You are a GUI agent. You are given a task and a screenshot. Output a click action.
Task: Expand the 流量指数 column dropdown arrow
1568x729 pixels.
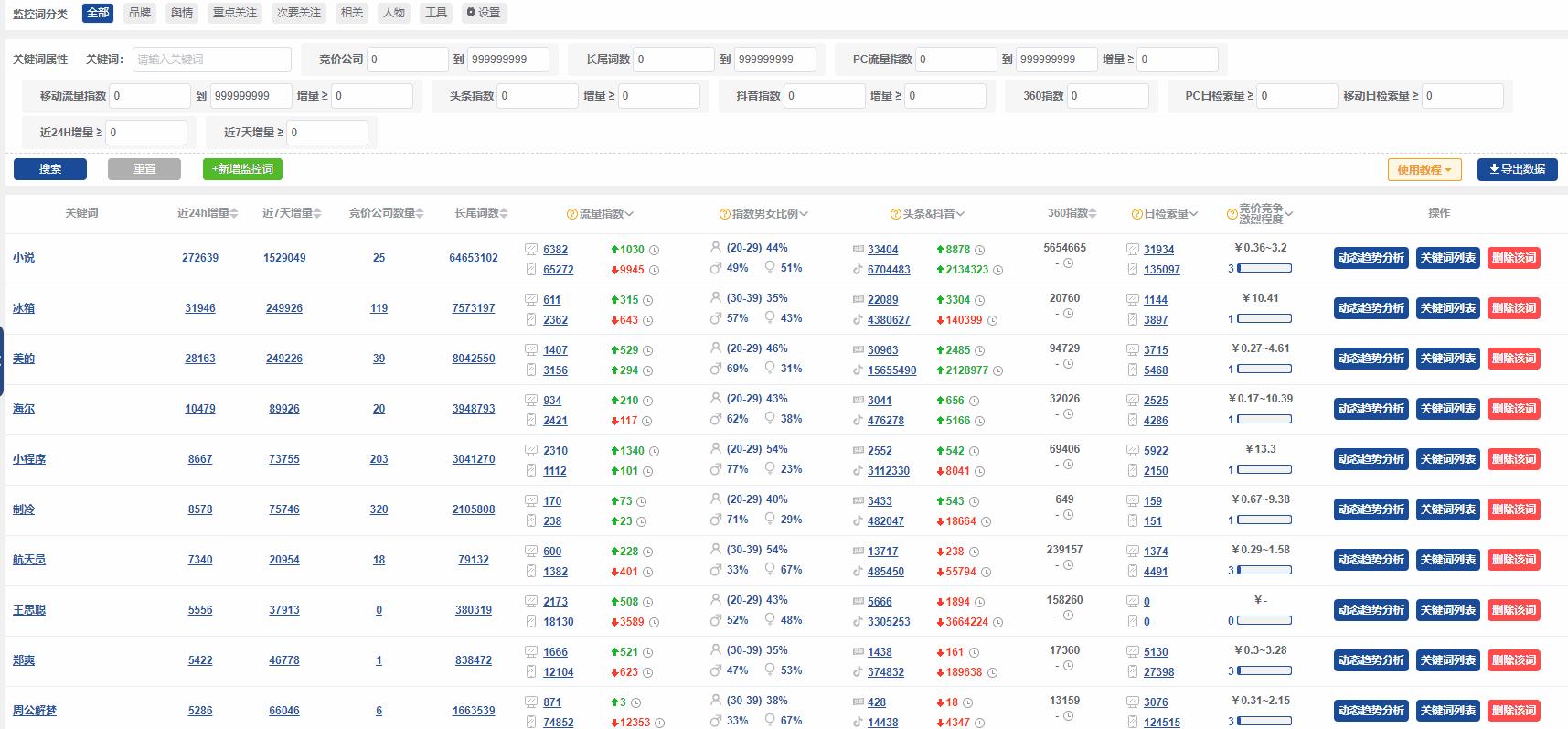pos(629,214)
